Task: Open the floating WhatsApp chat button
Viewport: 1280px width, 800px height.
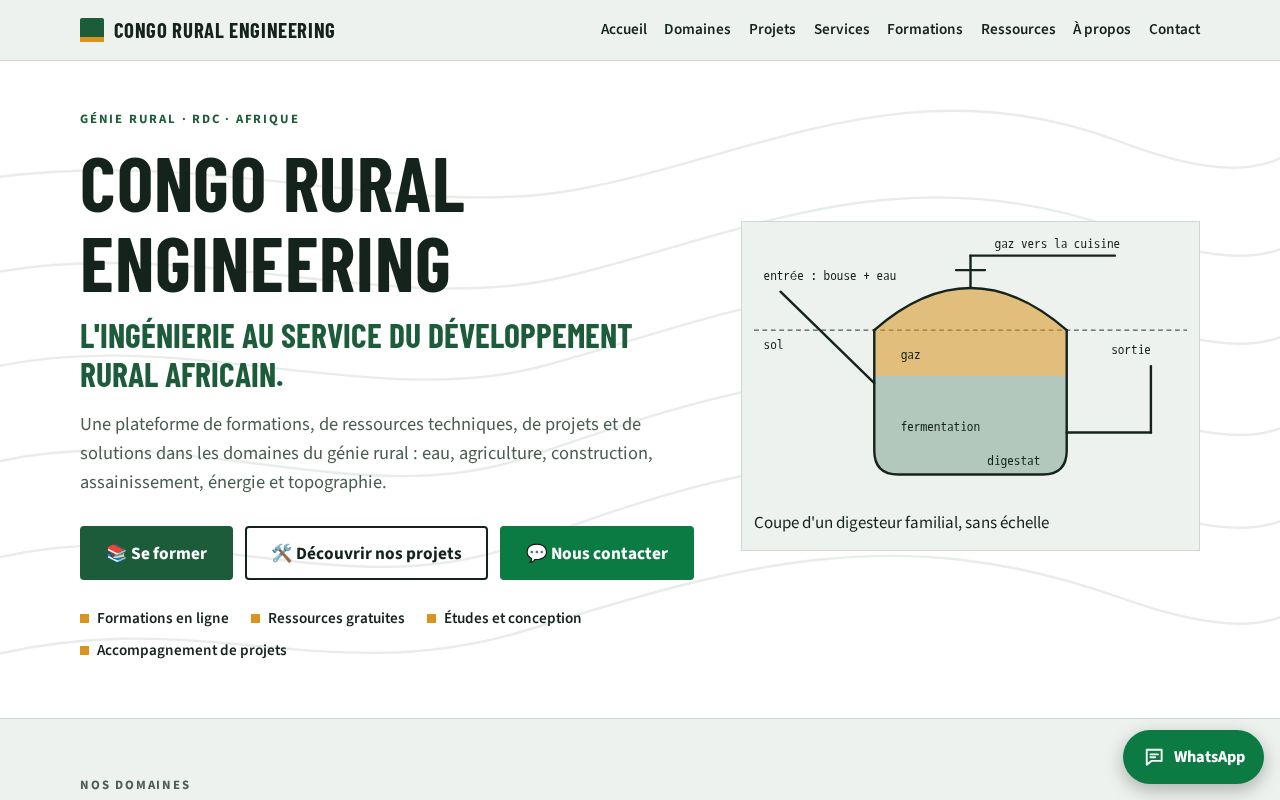Action: 1193,757
